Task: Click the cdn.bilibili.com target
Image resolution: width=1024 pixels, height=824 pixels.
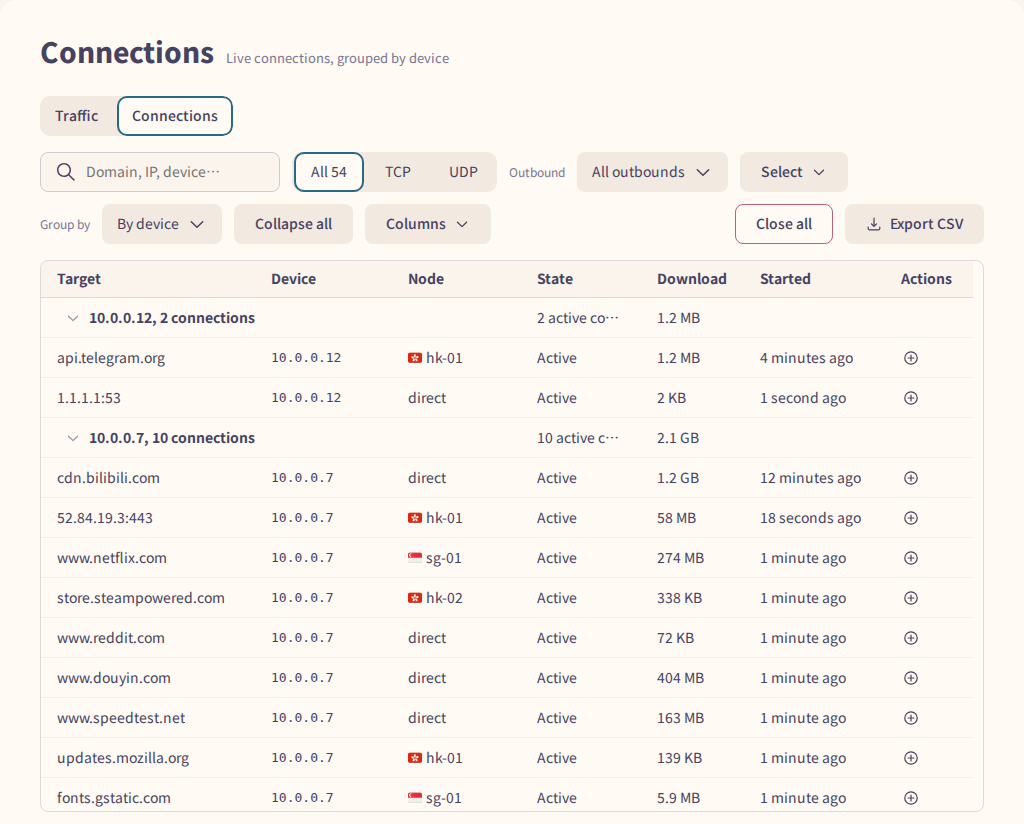Action: (x=108, y=478)
